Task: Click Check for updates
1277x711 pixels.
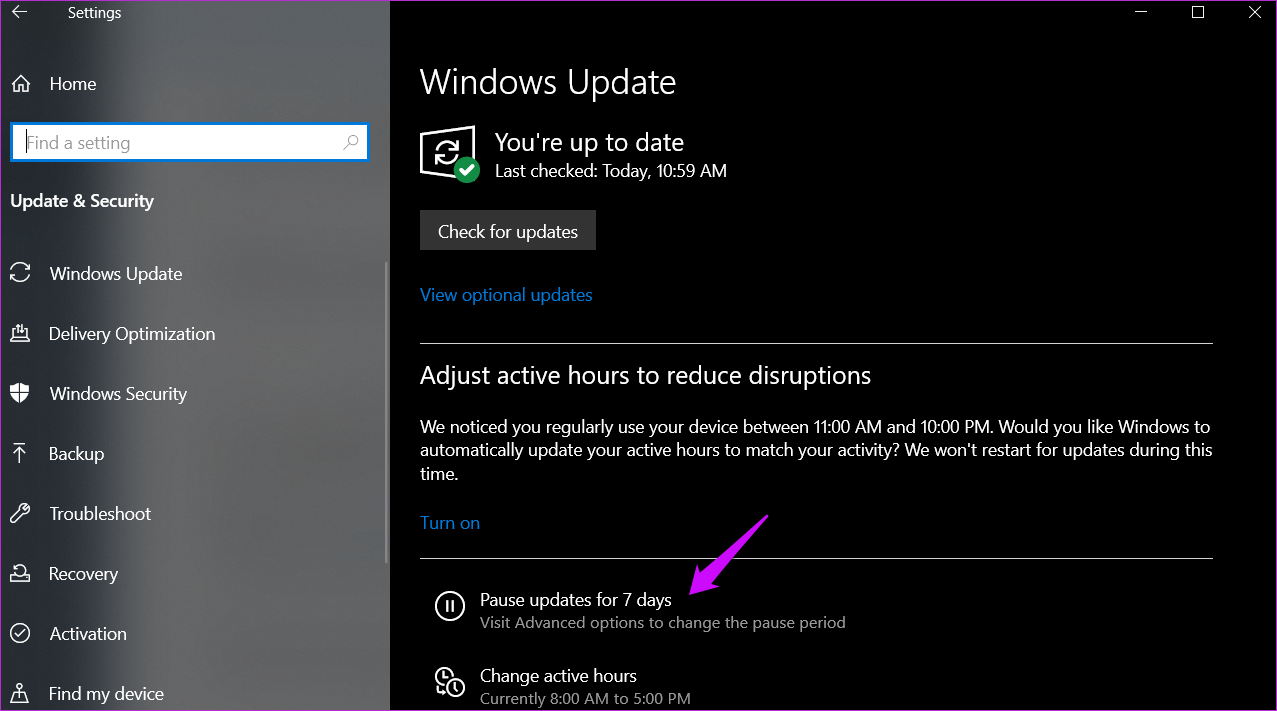Action: tap(507, 230)
